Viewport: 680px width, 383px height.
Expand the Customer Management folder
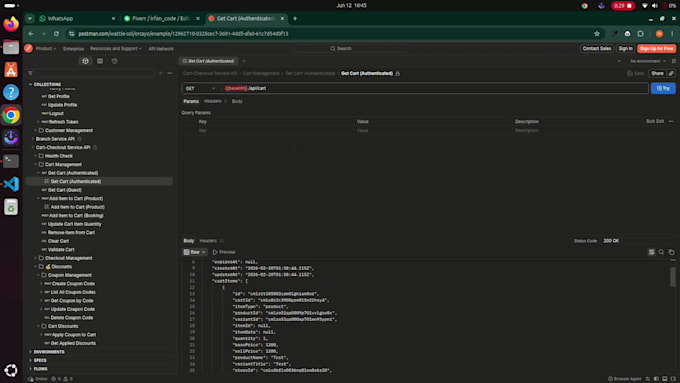pos(36,130)
